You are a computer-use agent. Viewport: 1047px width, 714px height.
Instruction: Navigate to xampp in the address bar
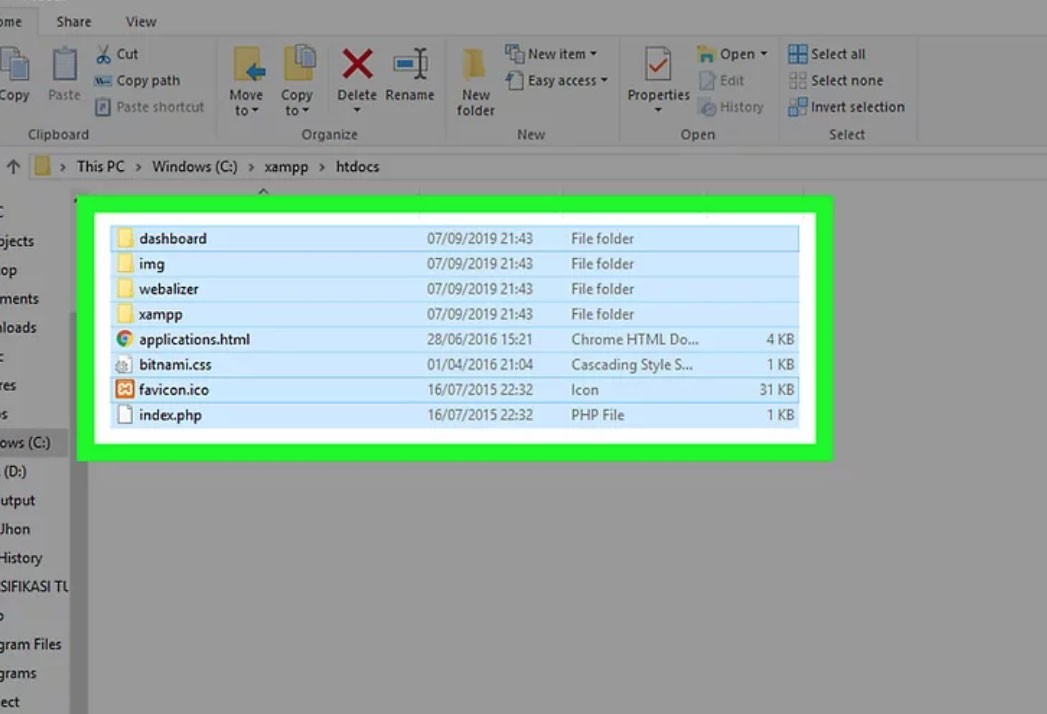286,167
